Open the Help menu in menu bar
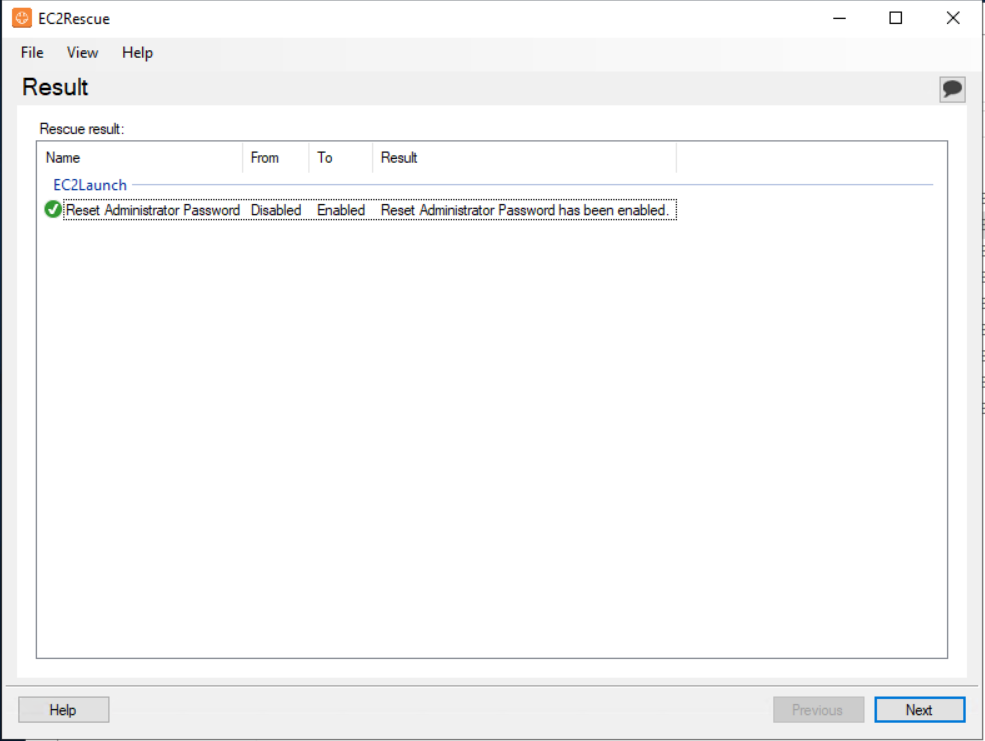Screen dimensions: 985x741 pos(137,53)
